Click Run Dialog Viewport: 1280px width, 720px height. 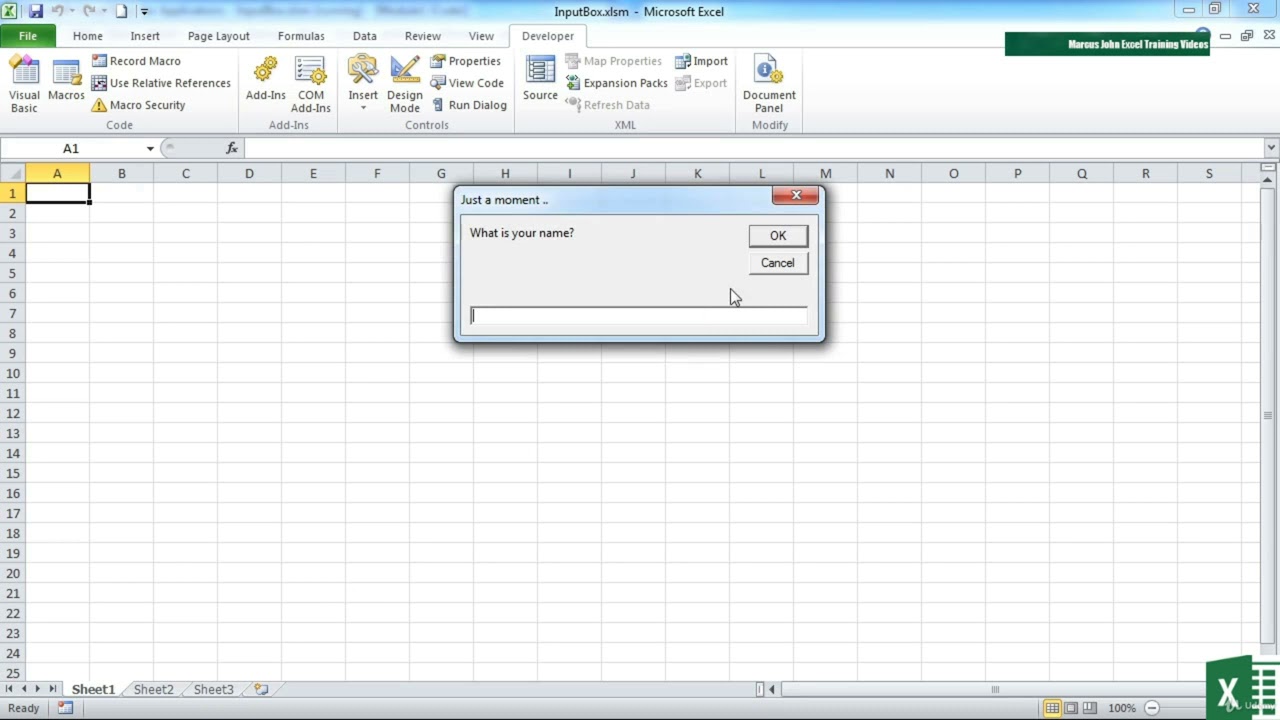(469, 105)
